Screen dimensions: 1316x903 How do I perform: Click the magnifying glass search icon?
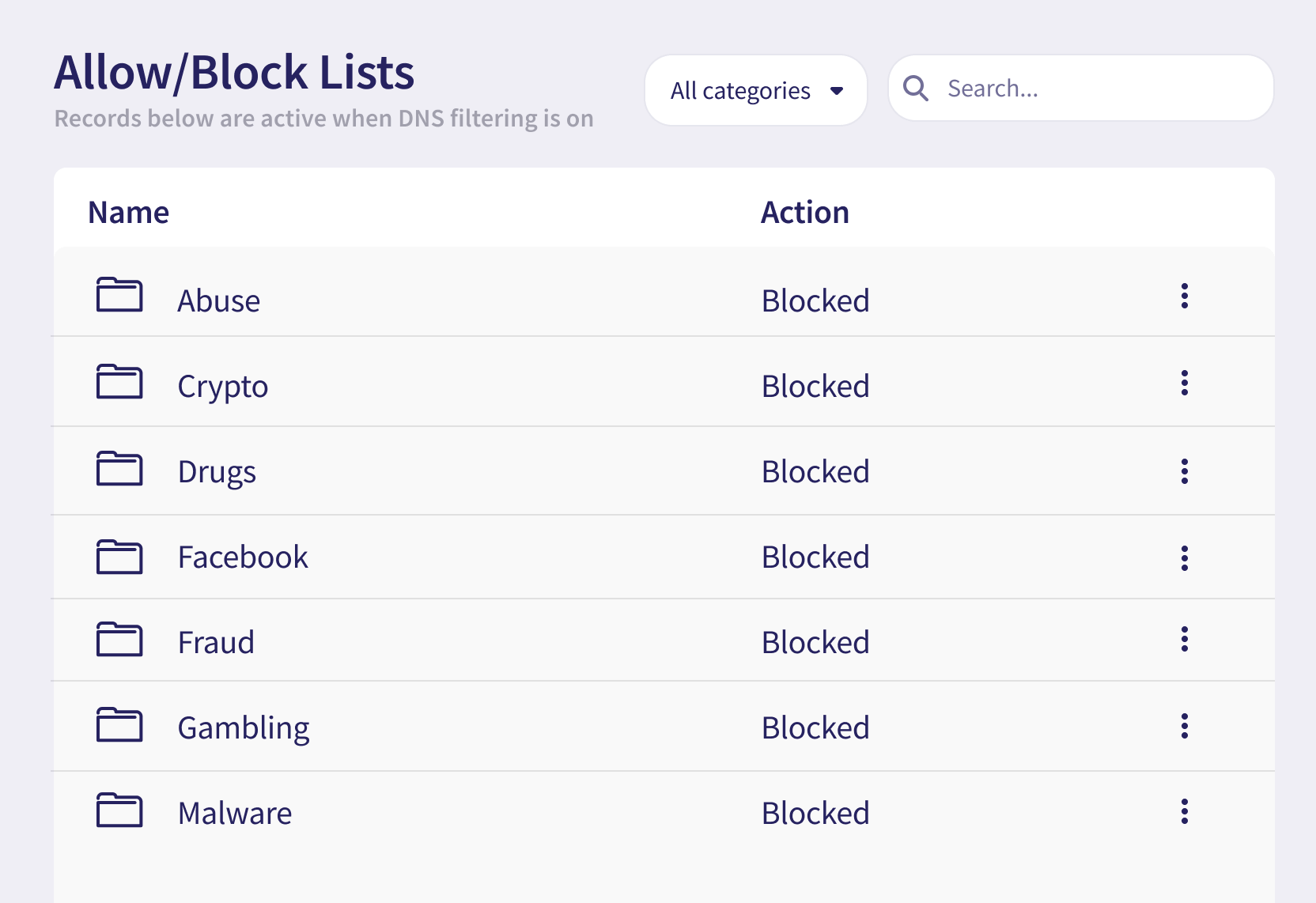point(915,89)
